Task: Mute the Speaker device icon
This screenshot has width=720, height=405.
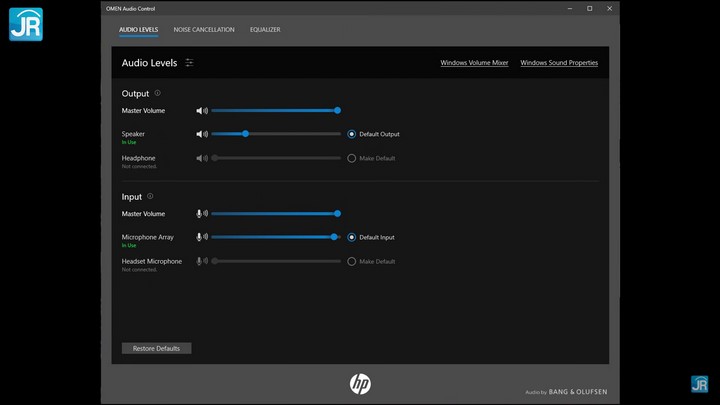Action: (202, 134)
